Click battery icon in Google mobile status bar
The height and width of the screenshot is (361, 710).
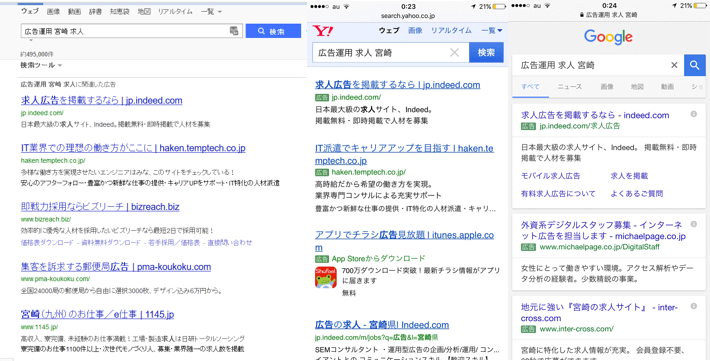point(700,6)
